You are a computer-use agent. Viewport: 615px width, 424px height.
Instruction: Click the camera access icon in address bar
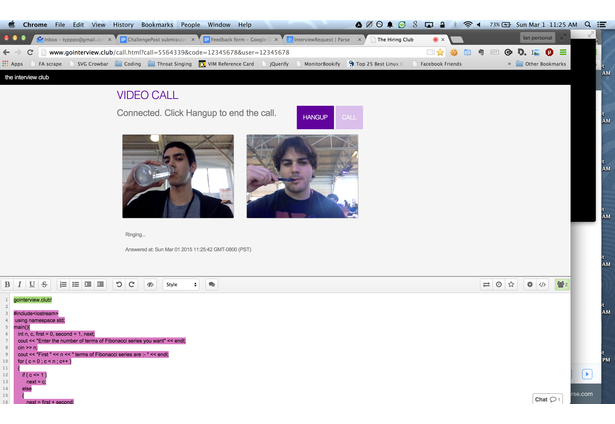[430, 52]
